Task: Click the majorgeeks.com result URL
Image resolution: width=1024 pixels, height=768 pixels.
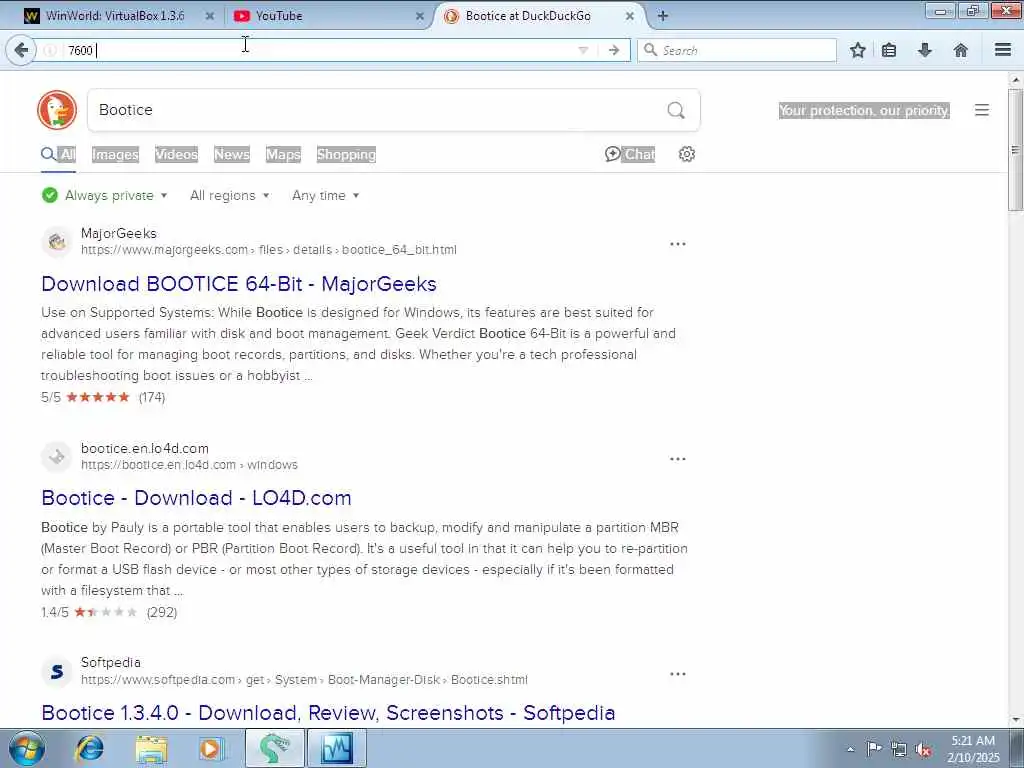Action: (268, 250)
